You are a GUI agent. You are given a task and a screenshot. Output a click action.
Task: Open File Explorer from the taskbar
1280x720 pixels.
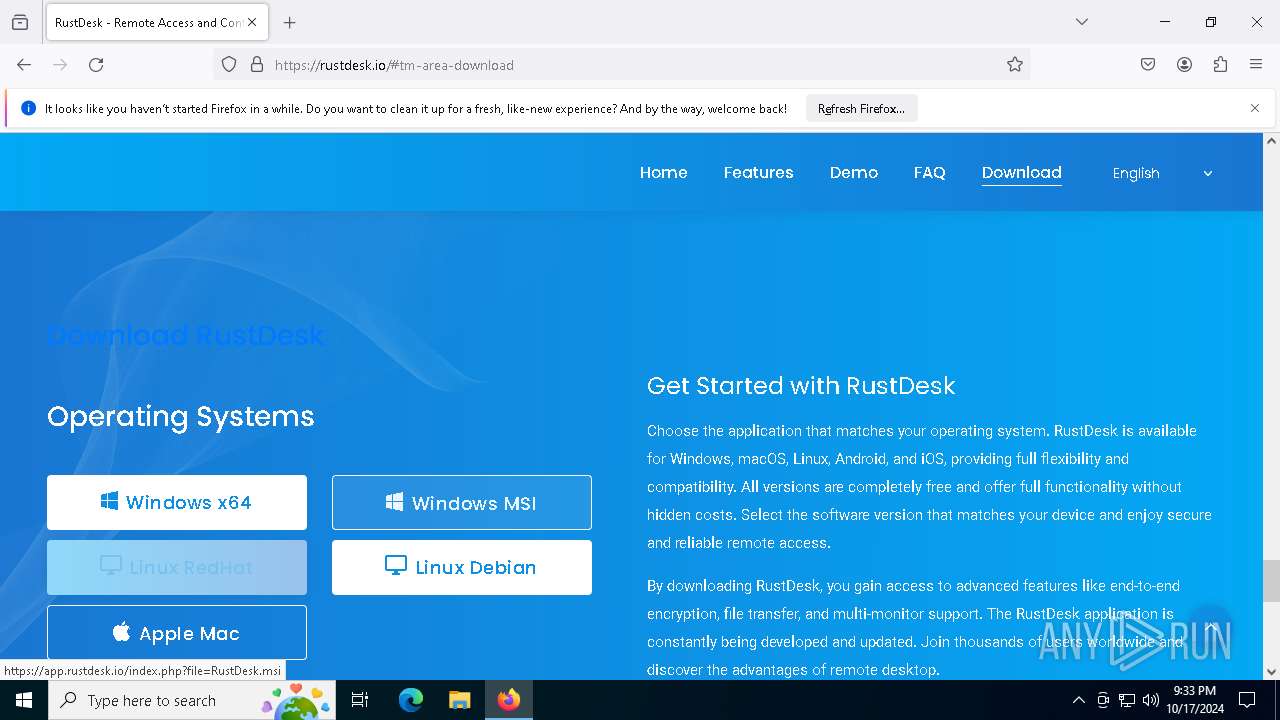pyautogui.click(x=459, y=700)
